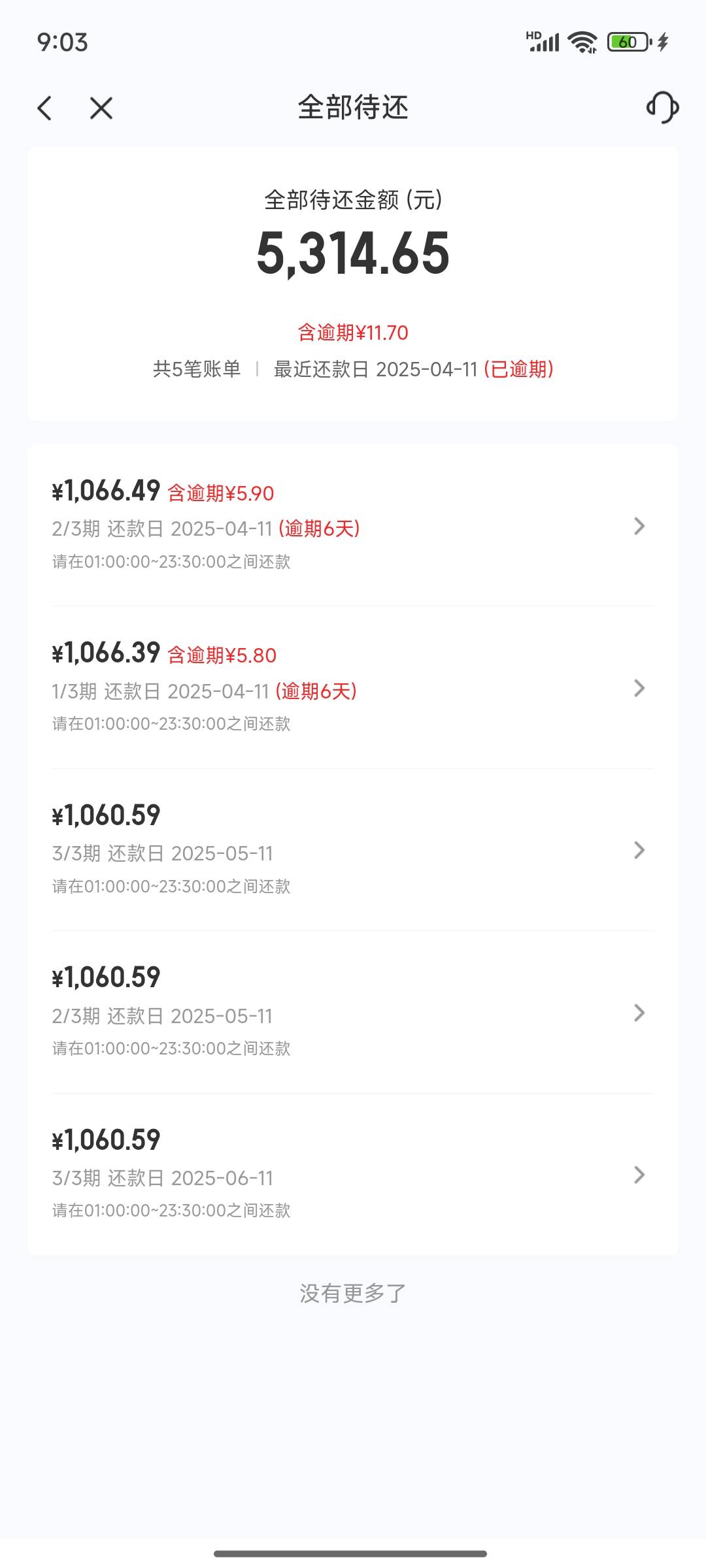Tap the Wi-Fi status icon
Image resolution: width=706 pixels, height=1568 pixels.
582,42
